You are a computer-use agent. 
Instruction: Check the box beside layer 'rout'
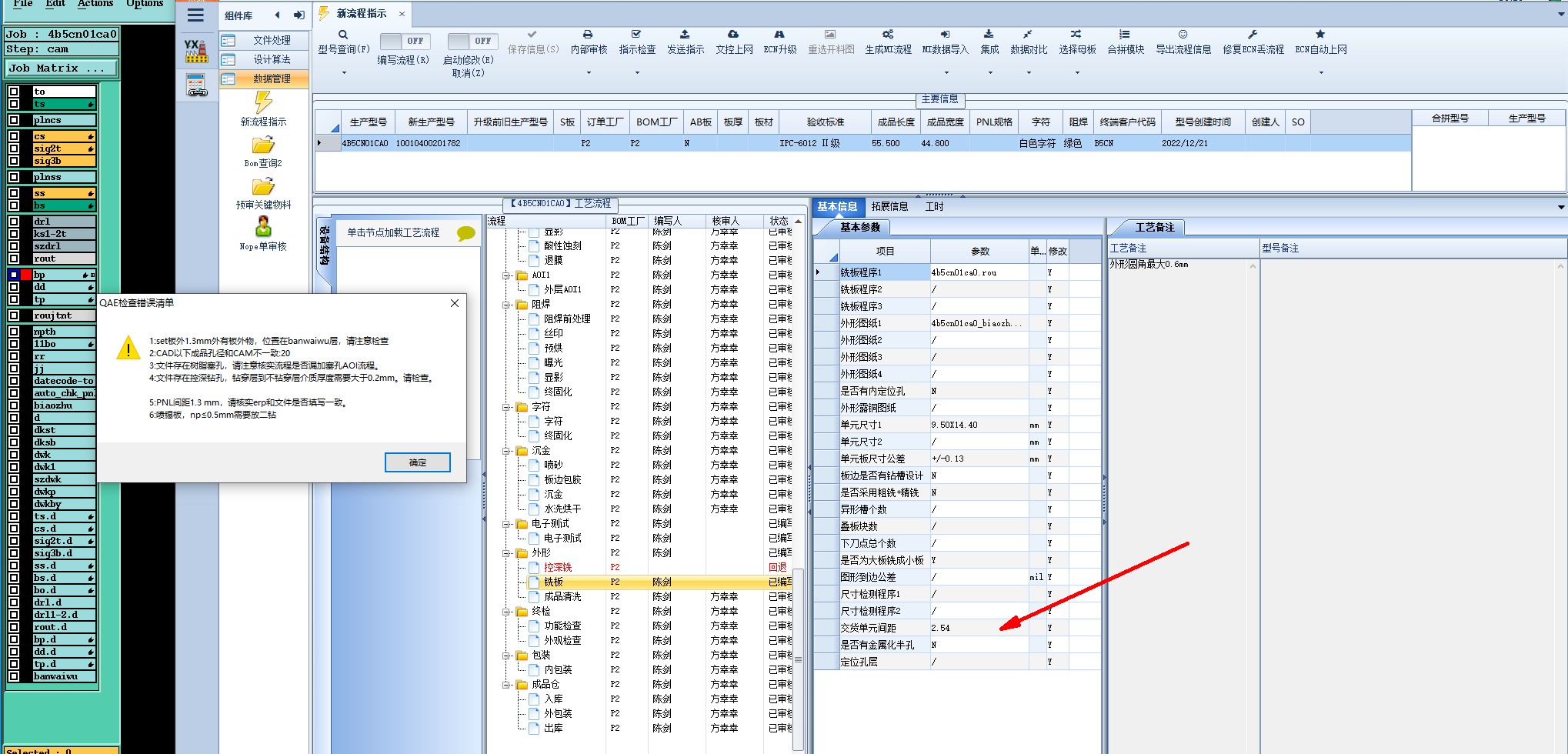pyautogui.click(x=14, y=259)
